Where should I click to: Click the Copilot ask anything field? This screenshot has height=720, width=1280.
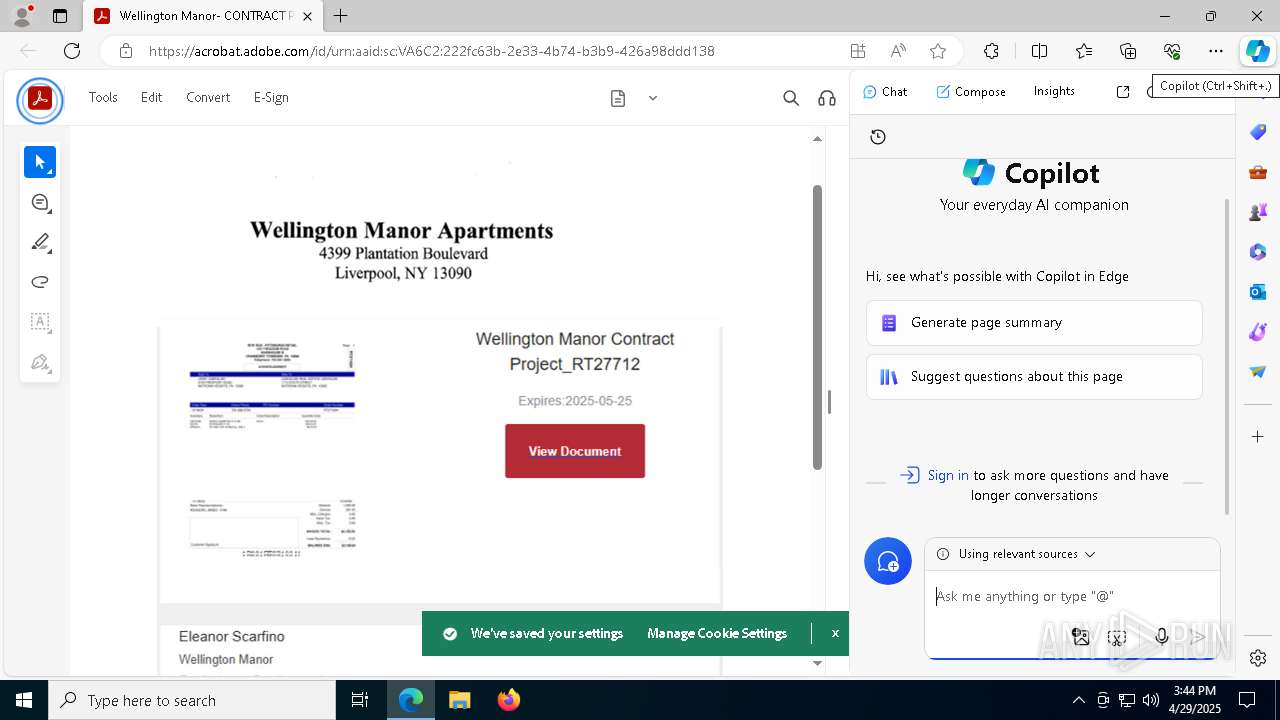(x=1070, y=596)
